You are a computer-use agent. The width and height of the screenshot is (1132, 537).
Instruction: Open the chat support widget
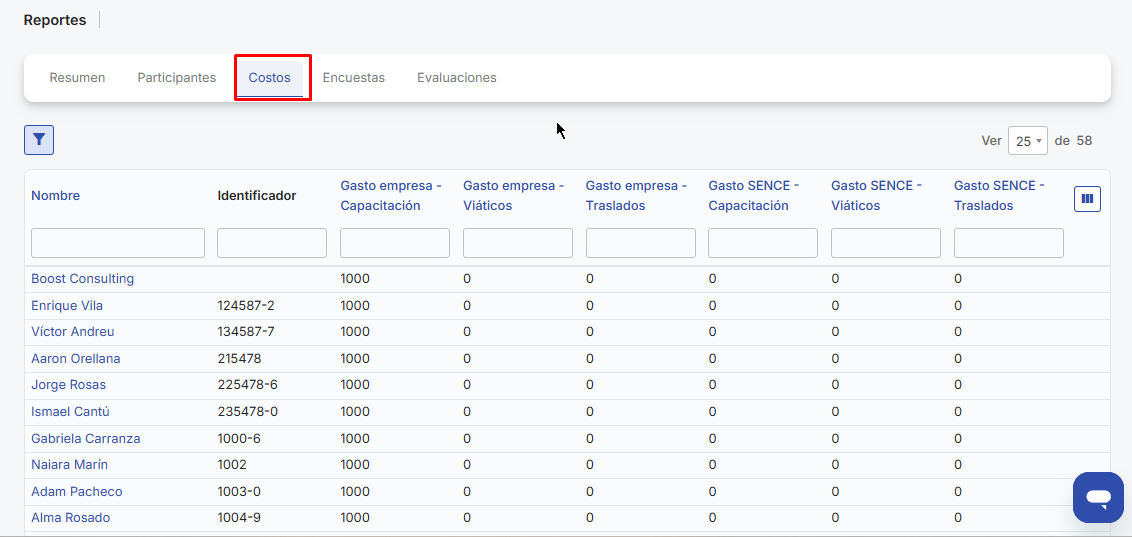click(x=1098, y=497)
